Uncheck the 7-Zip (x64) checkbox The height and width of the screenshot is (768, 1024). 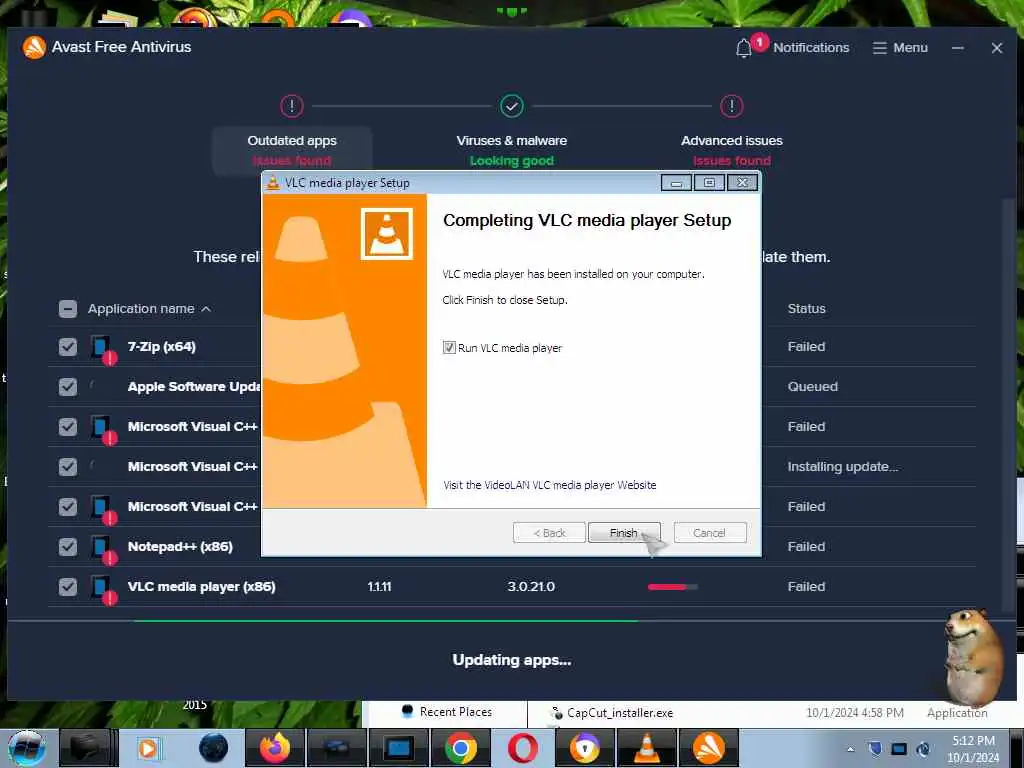coord(68,347)
